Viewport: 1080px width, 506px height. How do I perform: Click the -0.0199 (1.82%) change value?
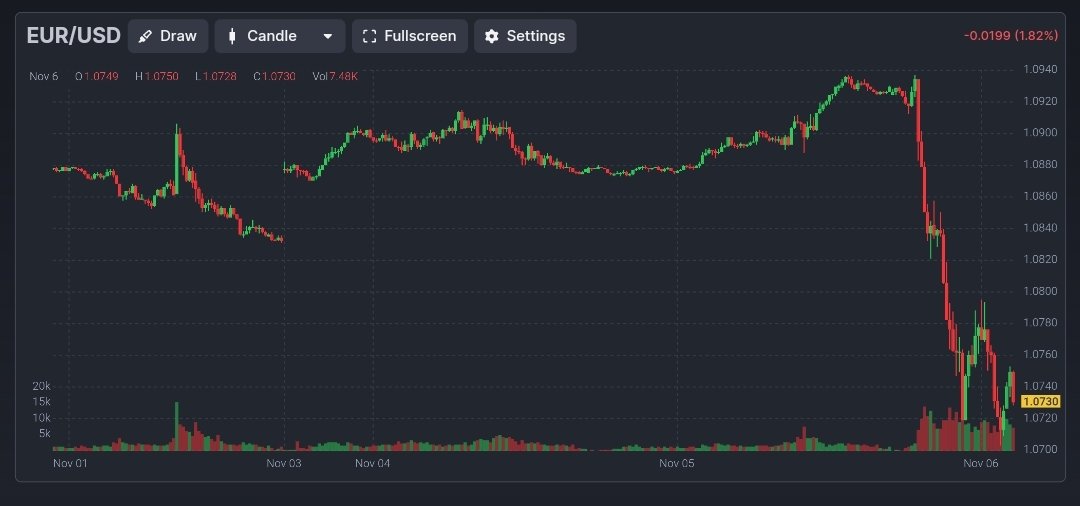[1012, 36]
